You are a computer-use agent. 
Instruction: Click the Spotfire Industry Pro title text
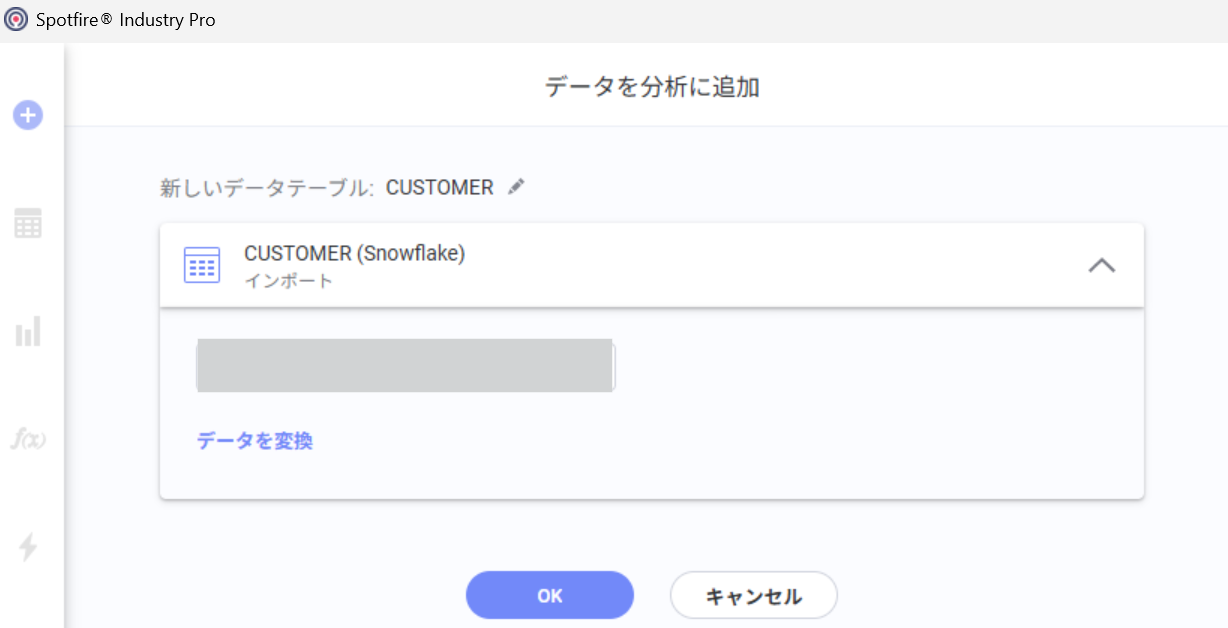126,20
